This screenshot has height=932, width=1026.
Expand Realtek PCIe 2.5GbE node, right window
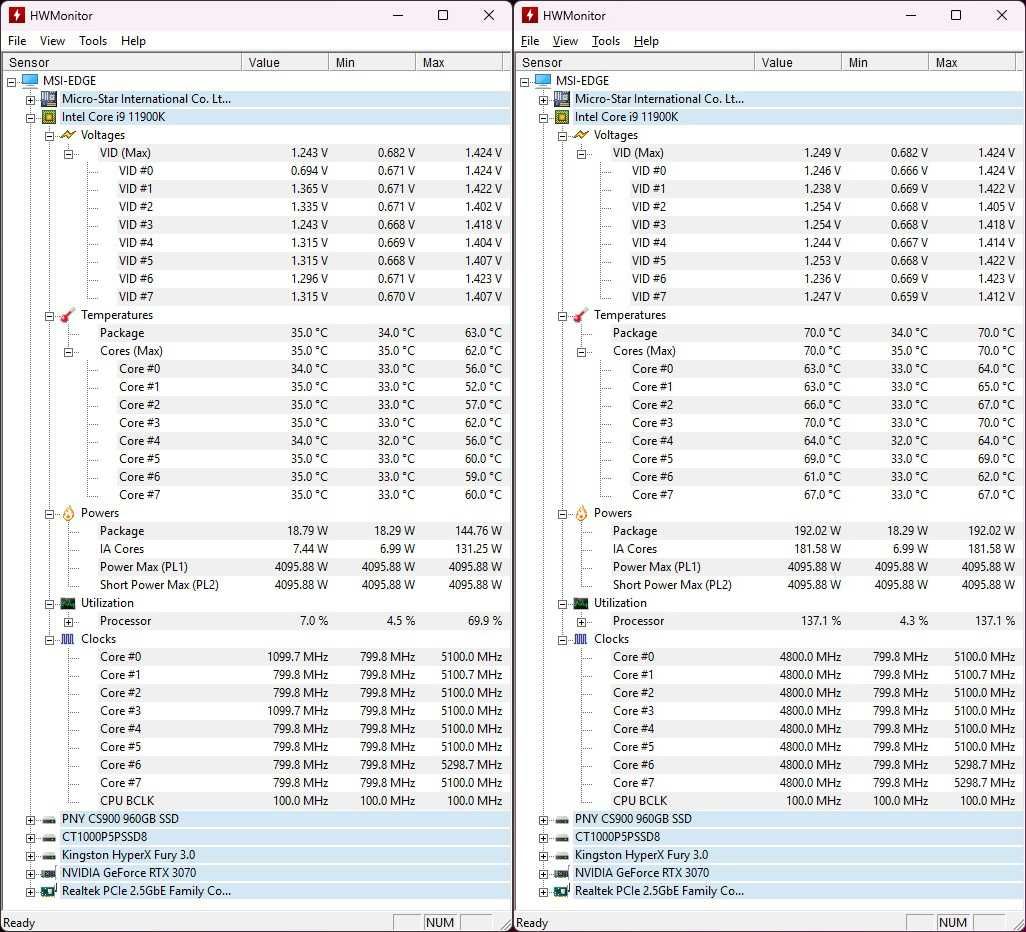coord(543,892)
